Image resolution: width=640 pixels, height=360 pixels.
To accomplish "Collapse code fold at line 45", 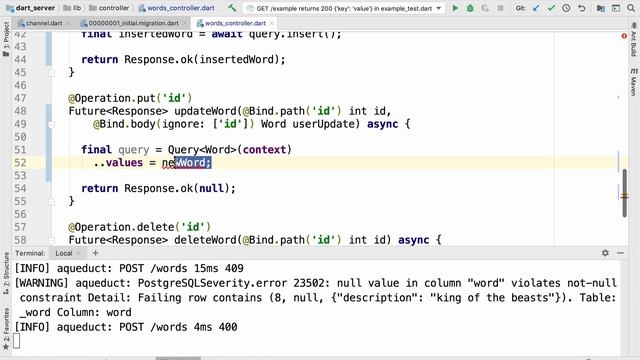I will (51, 73).
